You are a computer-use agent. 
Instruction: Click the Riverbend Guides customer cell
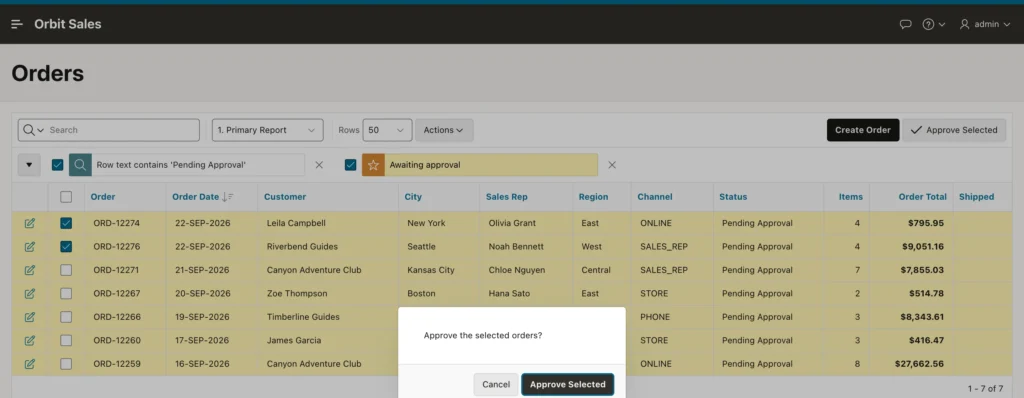[302, 247]
